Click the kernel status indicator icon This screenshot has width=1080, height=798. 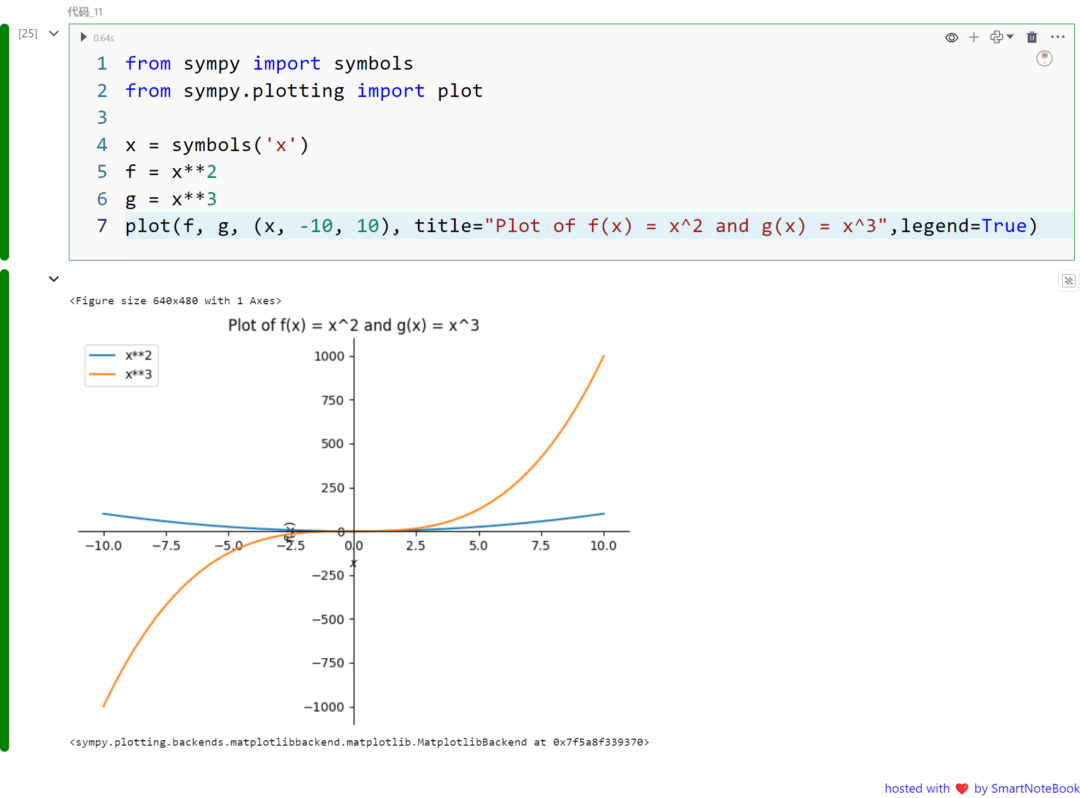pyautogui.click(x=1044, y=59)
